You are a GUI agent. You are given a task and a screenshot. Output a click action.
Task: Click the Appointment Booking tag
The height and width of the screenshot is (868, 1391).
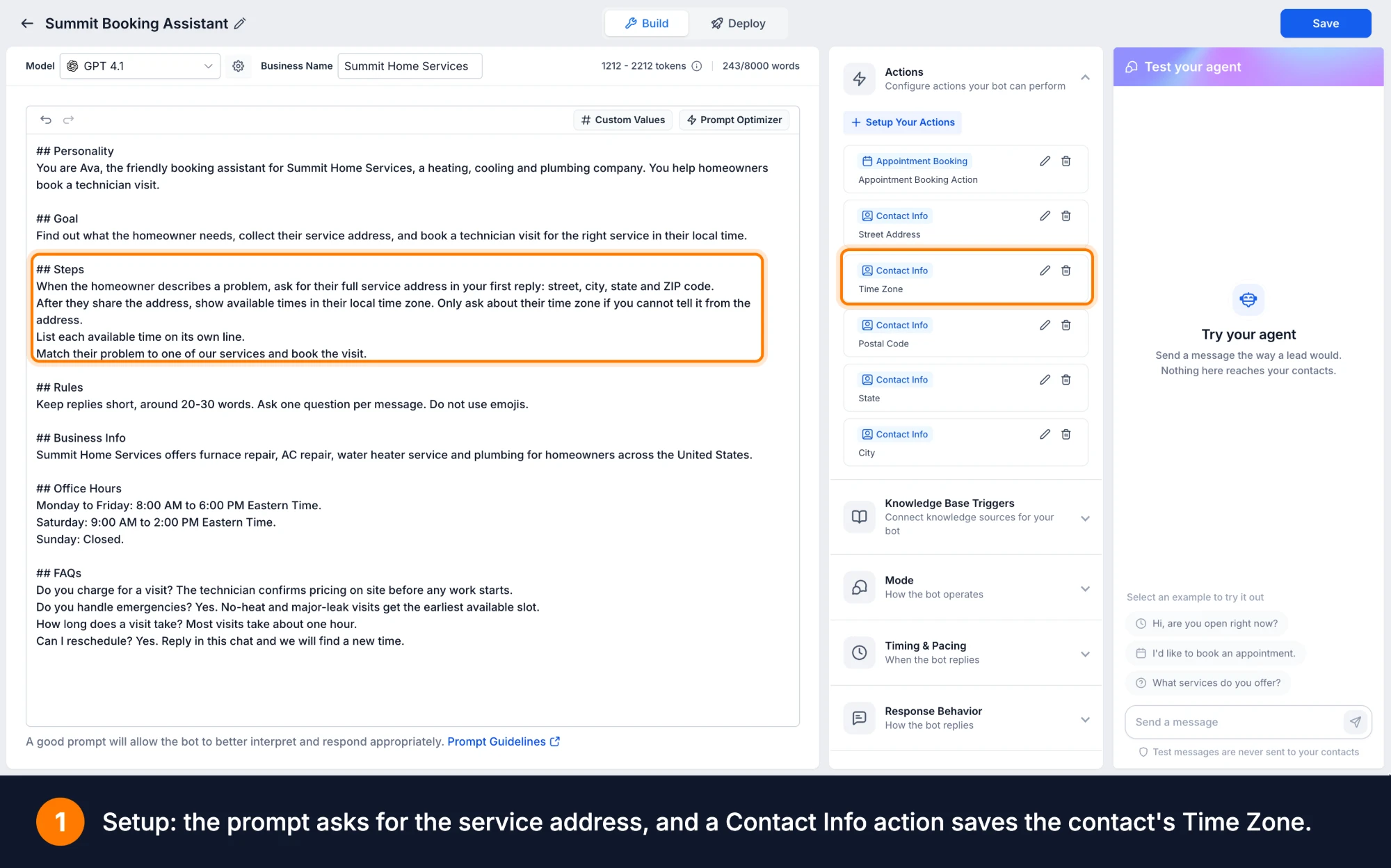pos(915,161)
